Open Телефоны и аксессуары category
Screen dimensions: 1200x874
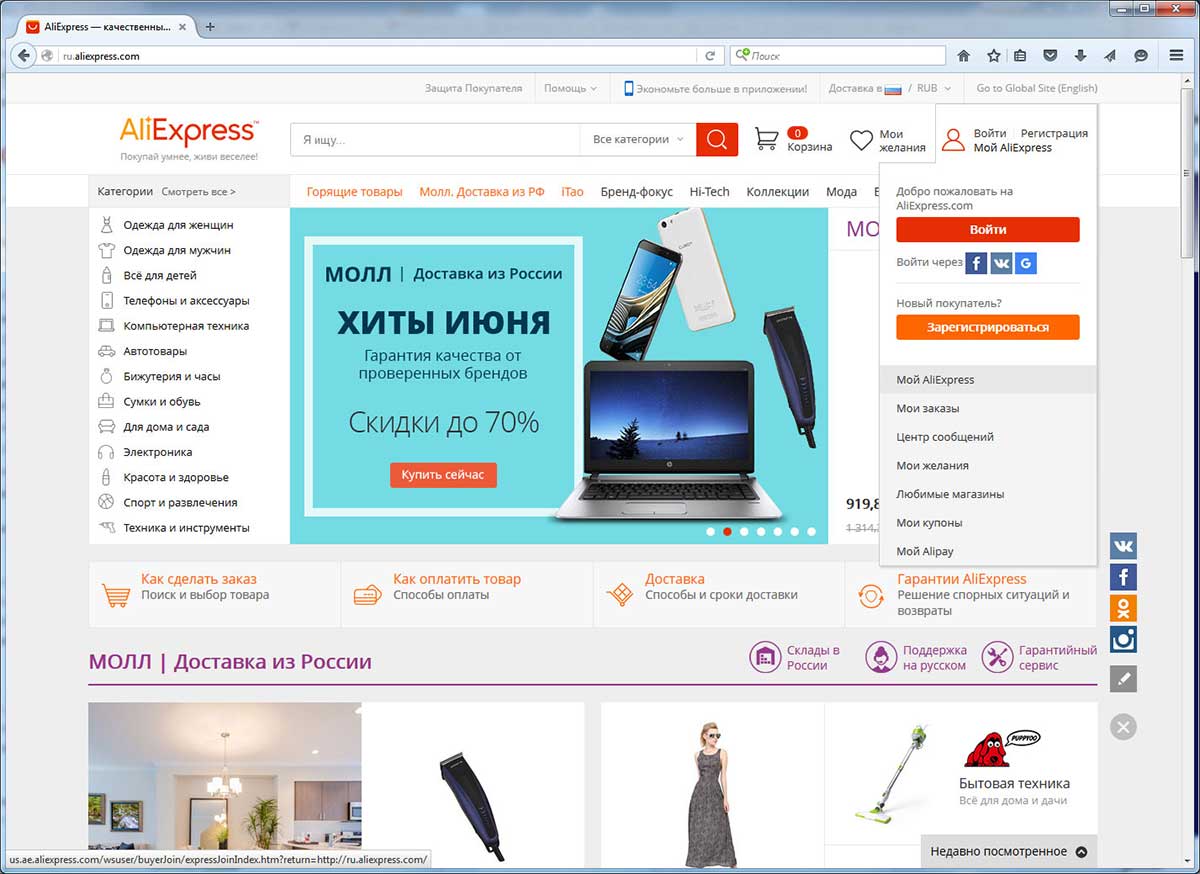[186, 301]
